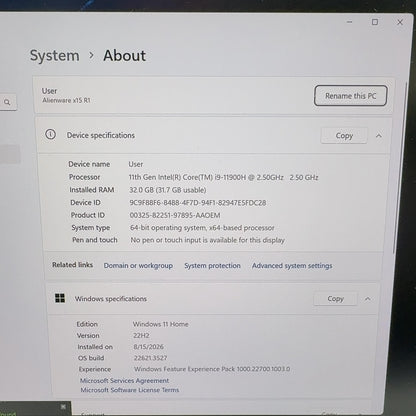Screen dimensions: 416x416
Task: Copy the Windows specifications
Action: pyautogui.click(x=335, y=299)
